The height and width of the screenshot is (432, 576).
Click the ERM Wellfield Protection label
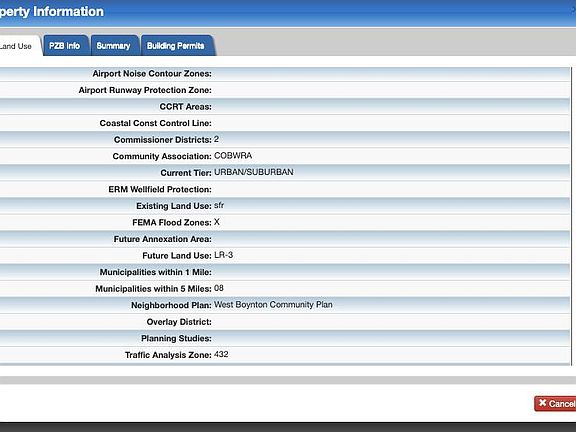[x=160, y=189]
